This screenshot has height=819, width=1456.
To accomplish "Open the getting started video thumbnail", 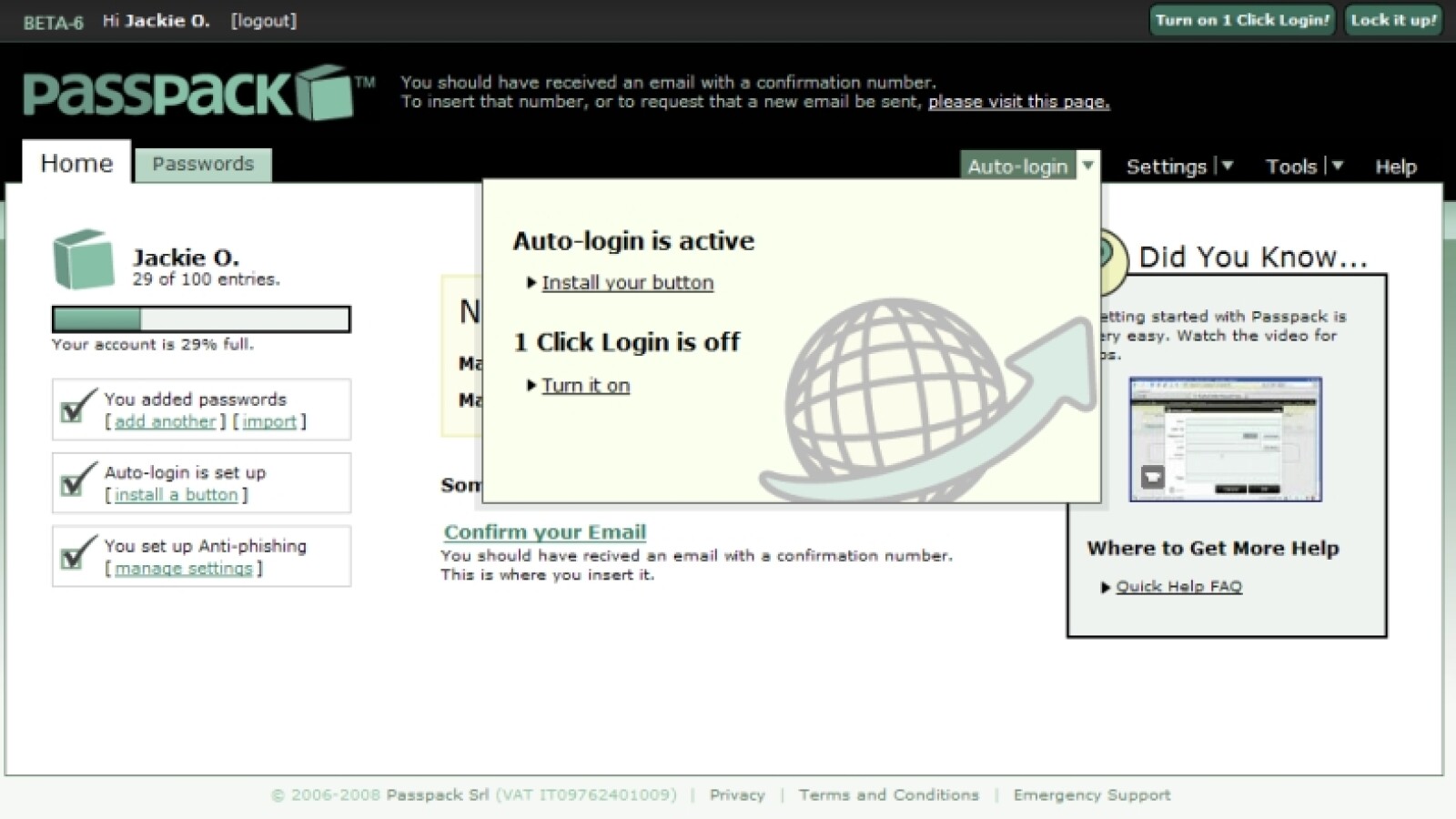I will [x=1224, y=440].
